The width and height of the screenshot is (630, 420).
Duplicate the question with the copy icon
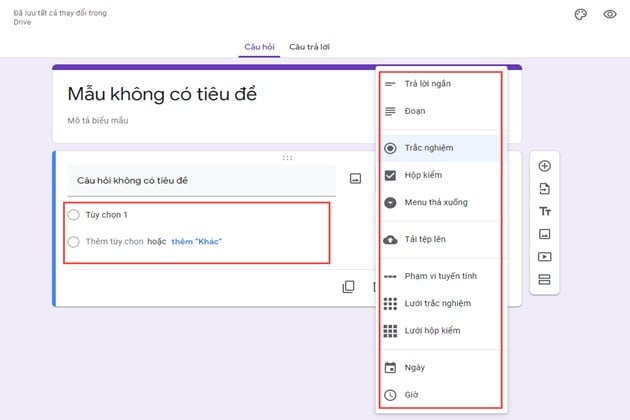348,287
